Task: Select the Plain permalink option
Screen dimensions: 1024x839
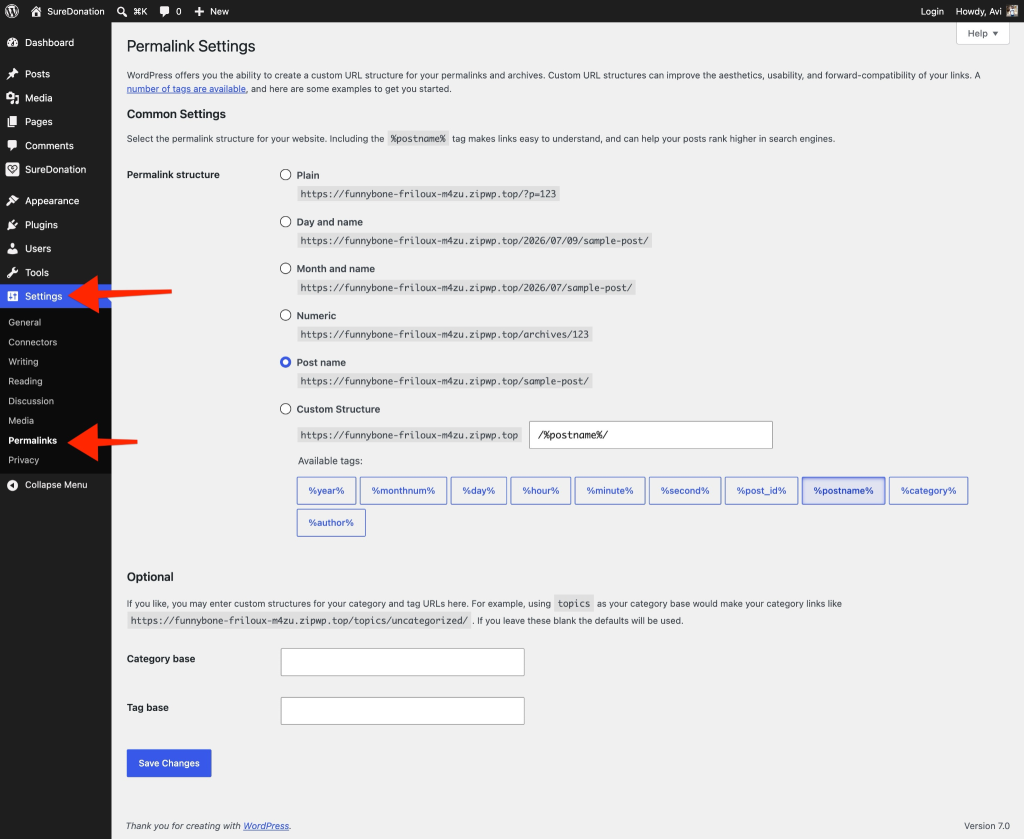Action: point(285,175)
